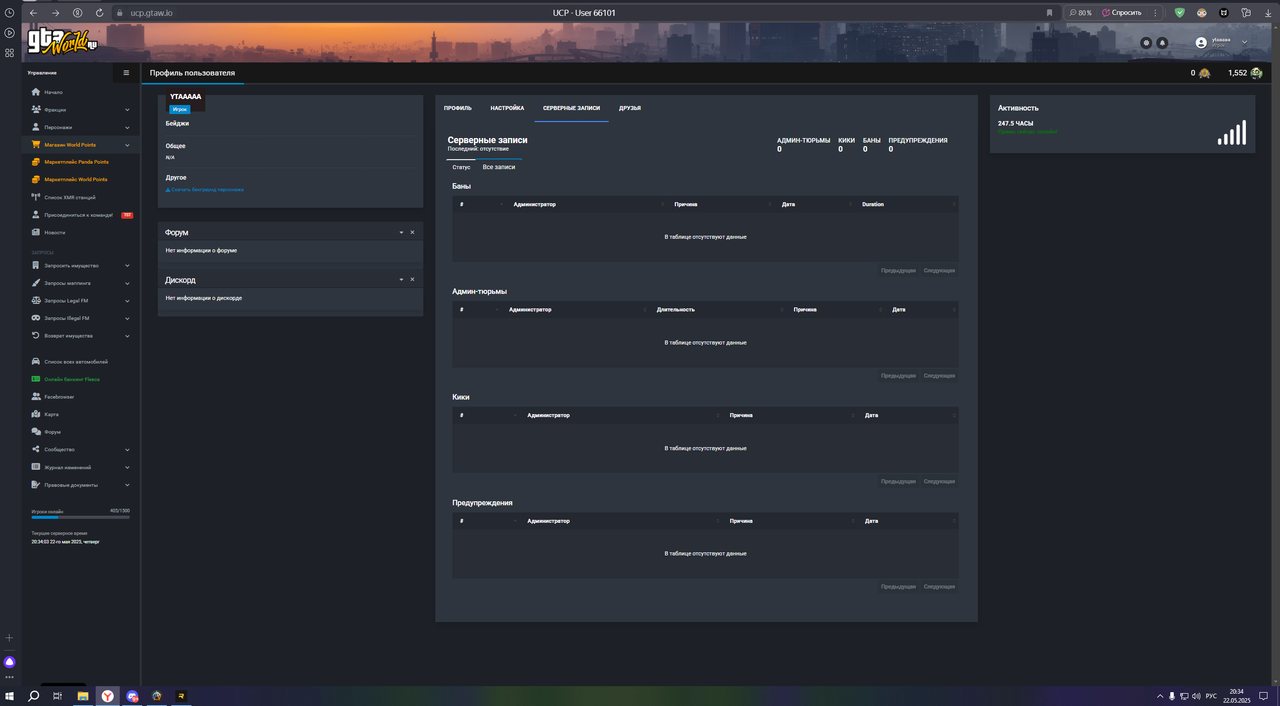Expand the Фракции submenu chevron
Screen dimensions: 1280x706
tap(127, 110)
